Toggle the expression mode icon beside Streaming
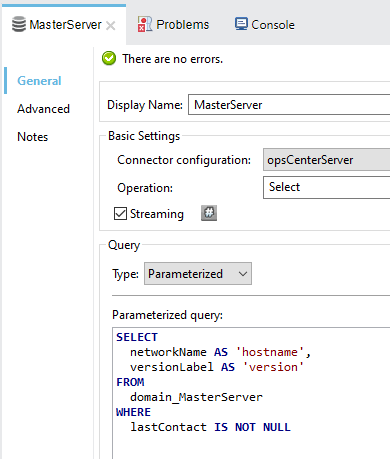 [x=209, y=213]
